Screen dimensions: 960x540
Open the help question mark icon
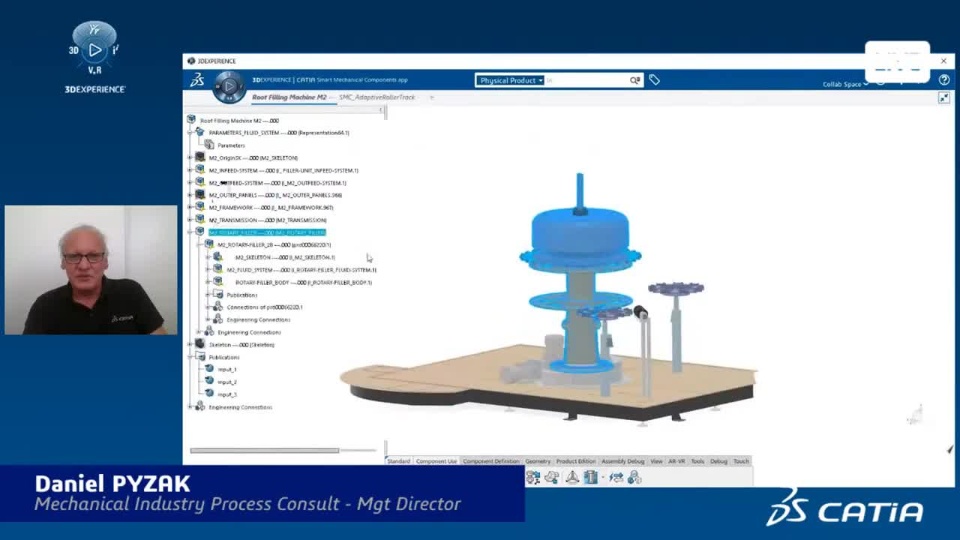coord(944,80)
